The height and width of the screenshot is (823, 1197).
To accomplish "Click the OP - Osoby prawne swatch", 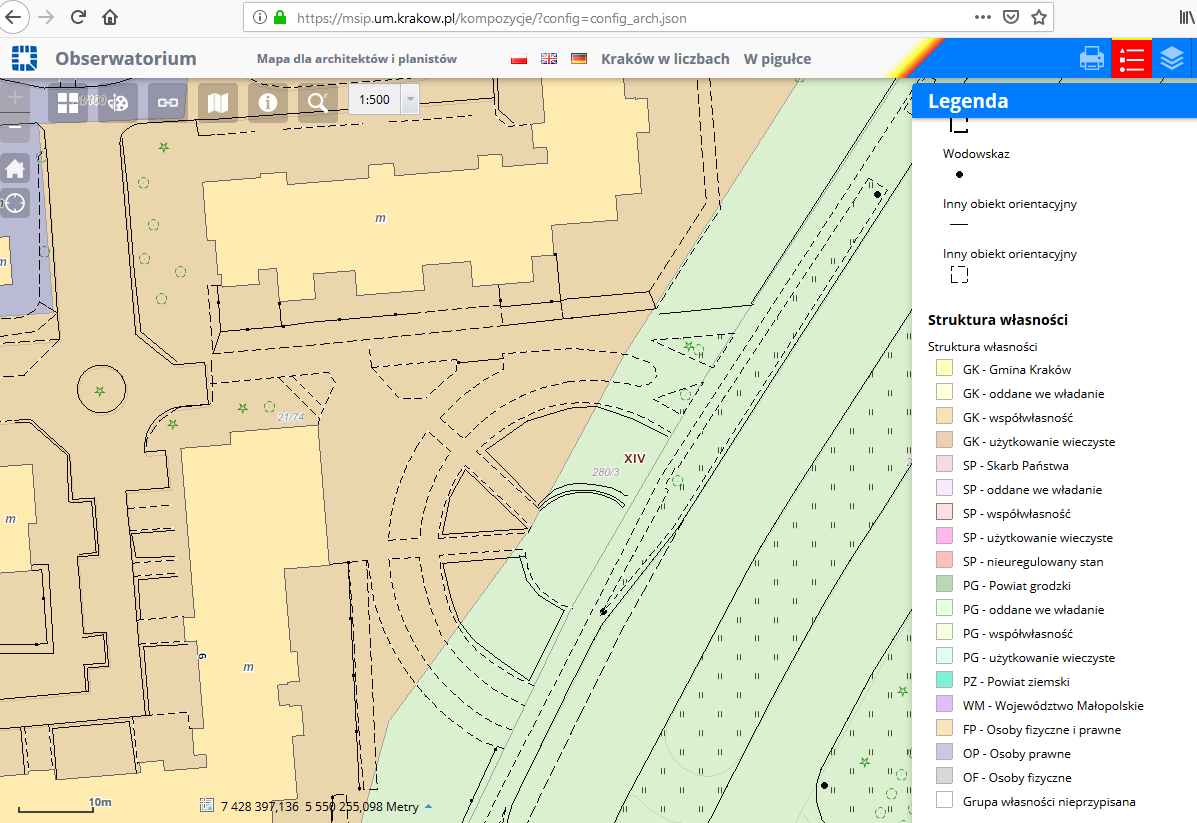I will coord(944,753).
